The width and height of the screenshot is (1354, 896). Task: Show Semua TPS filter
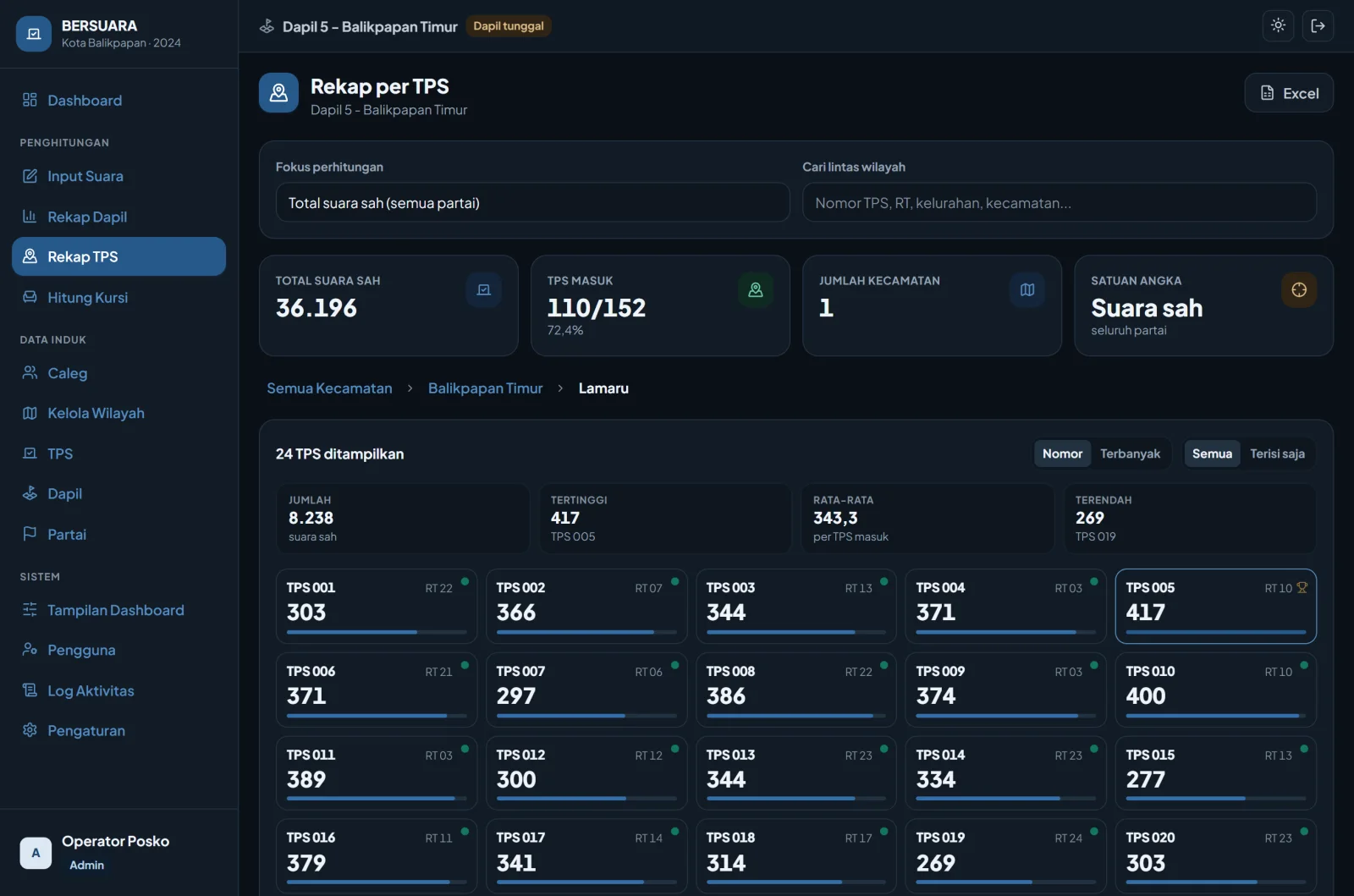tap(1212, 453)
